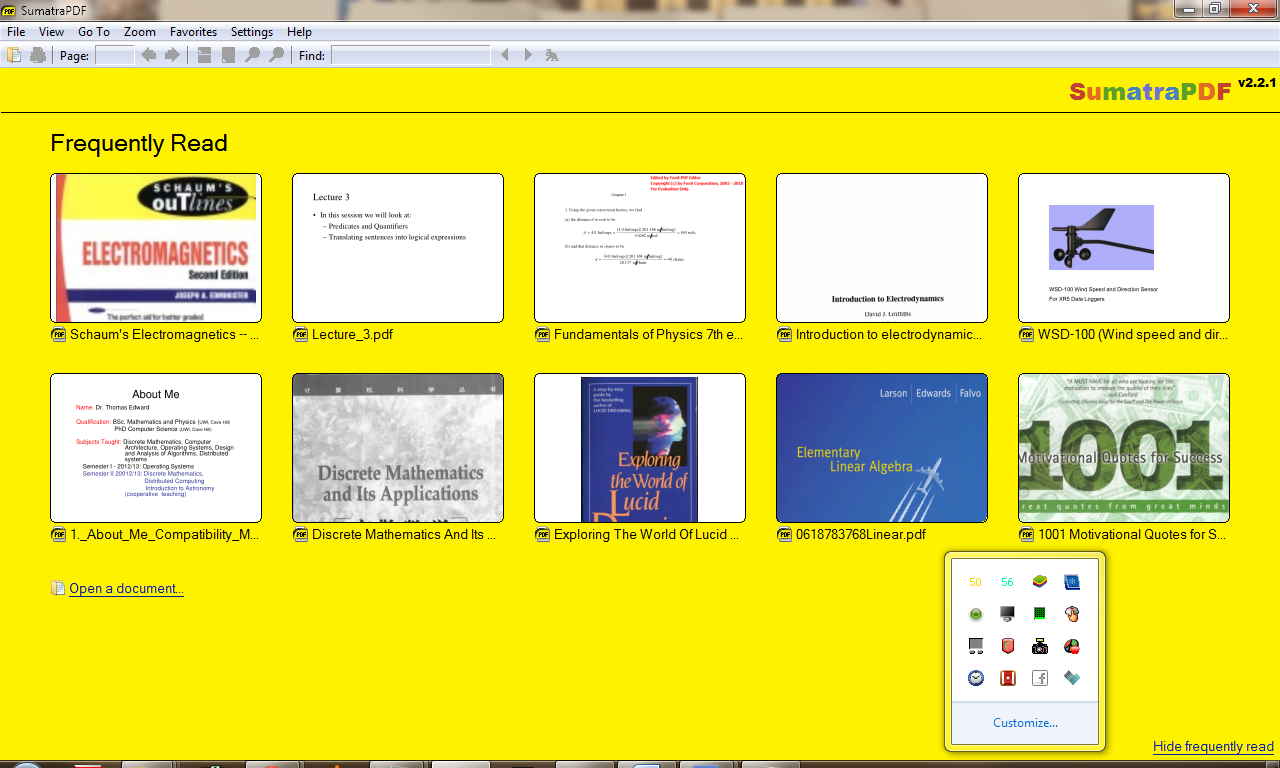Click the green circle tray icon

coord(976,614)
